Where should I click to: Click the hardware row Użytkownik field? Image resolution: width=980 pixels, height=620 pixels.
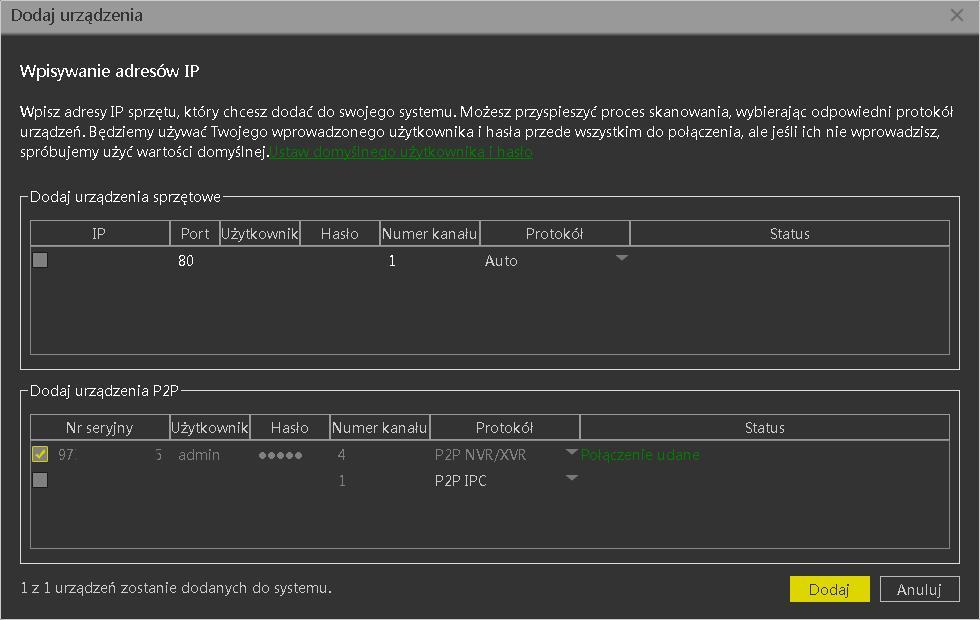coord(260,261)
